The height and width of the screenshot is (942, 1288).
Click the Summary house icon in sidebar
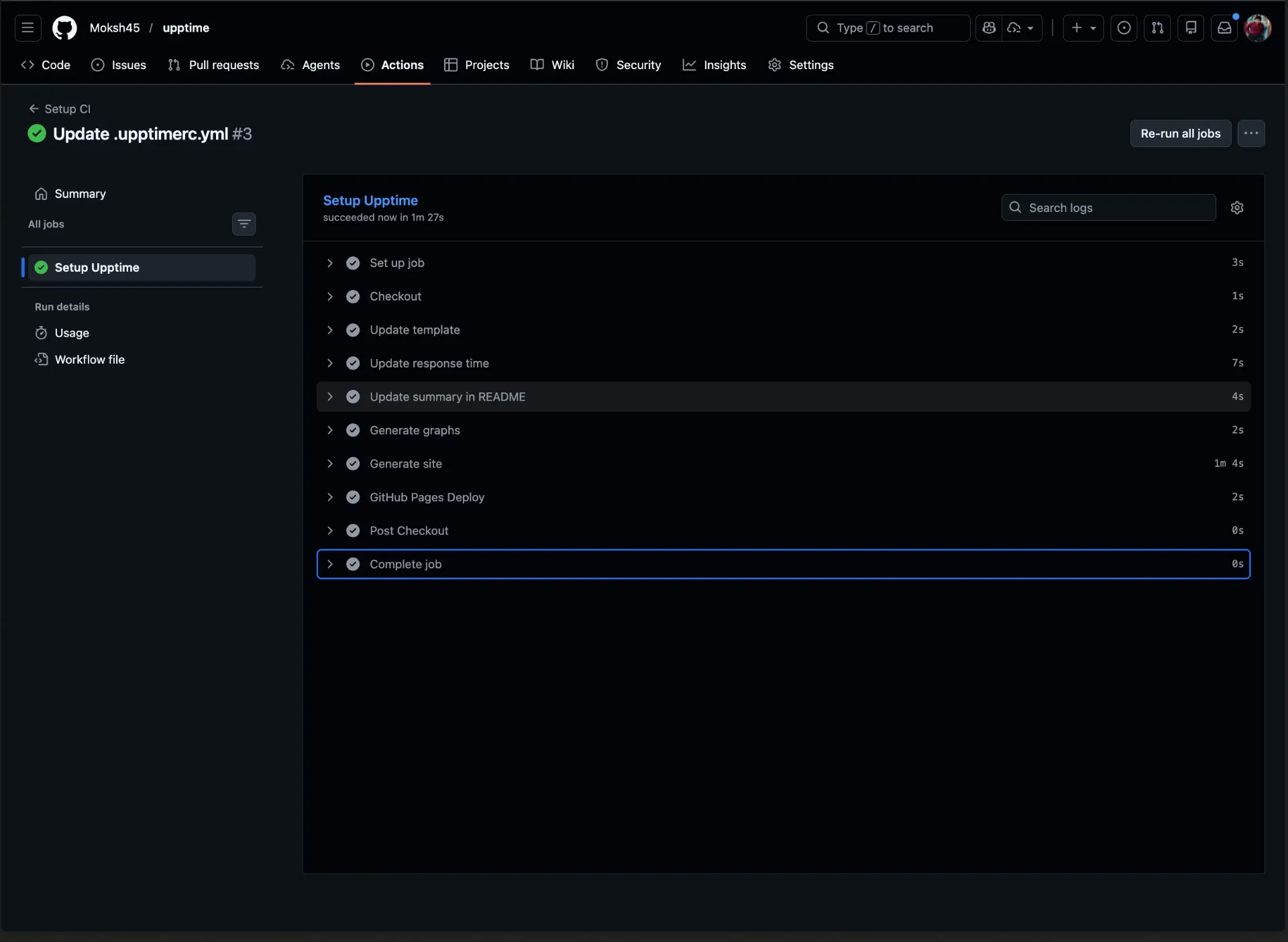(41, 193)
